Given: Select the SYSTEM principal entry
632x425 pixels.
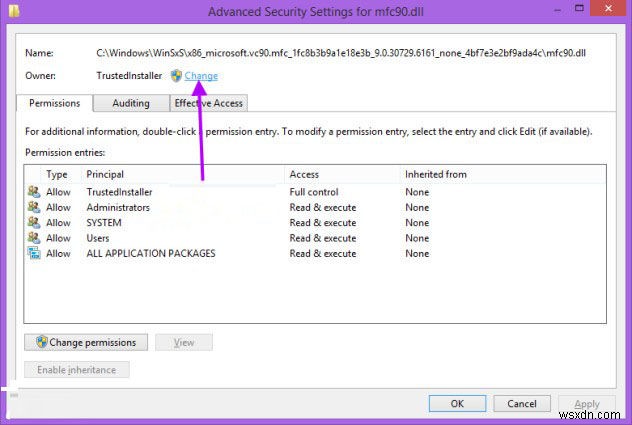Looking at the screenshot, I should point(104,223).
